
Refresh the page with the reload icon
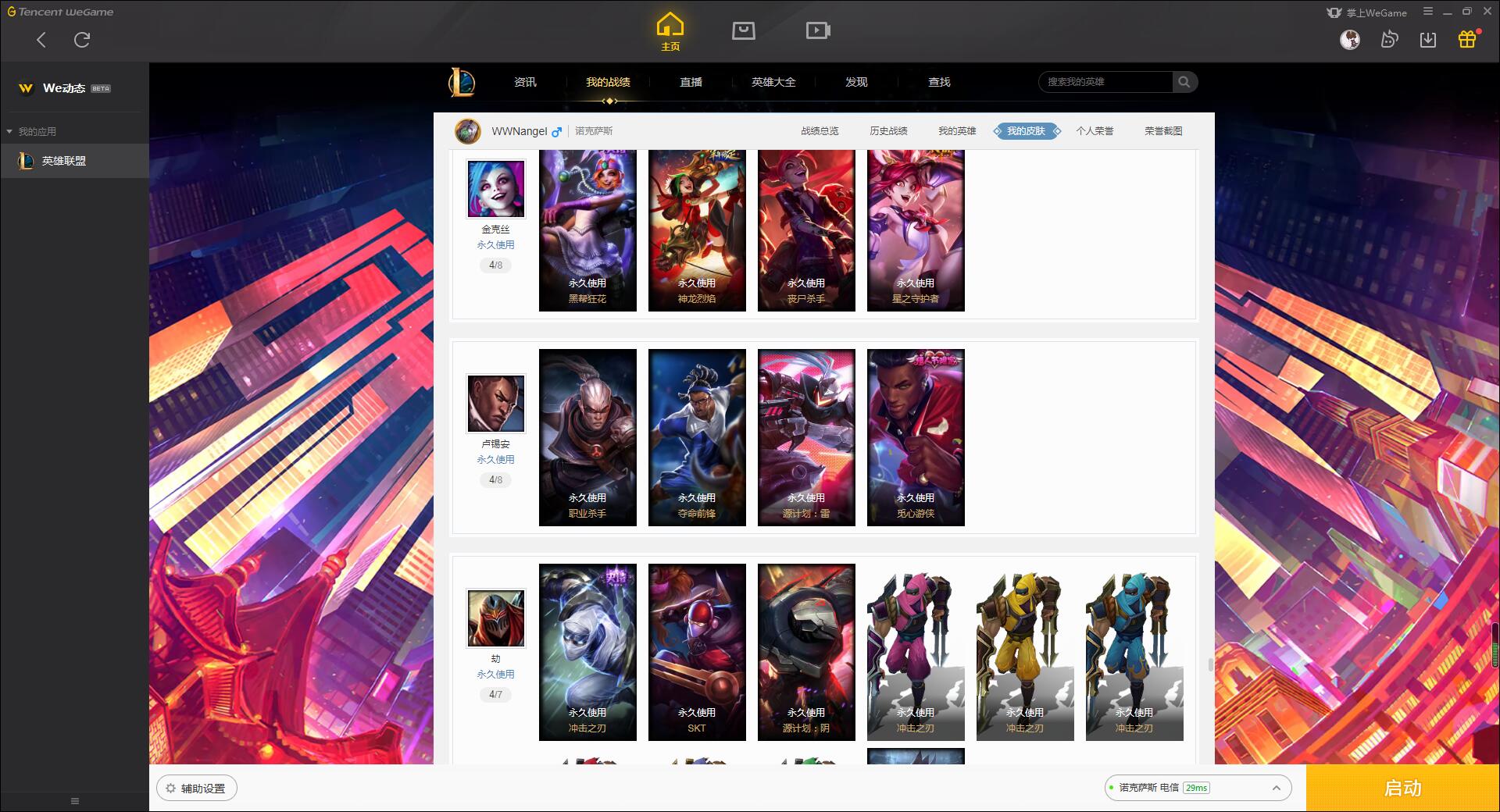point(82,40)
